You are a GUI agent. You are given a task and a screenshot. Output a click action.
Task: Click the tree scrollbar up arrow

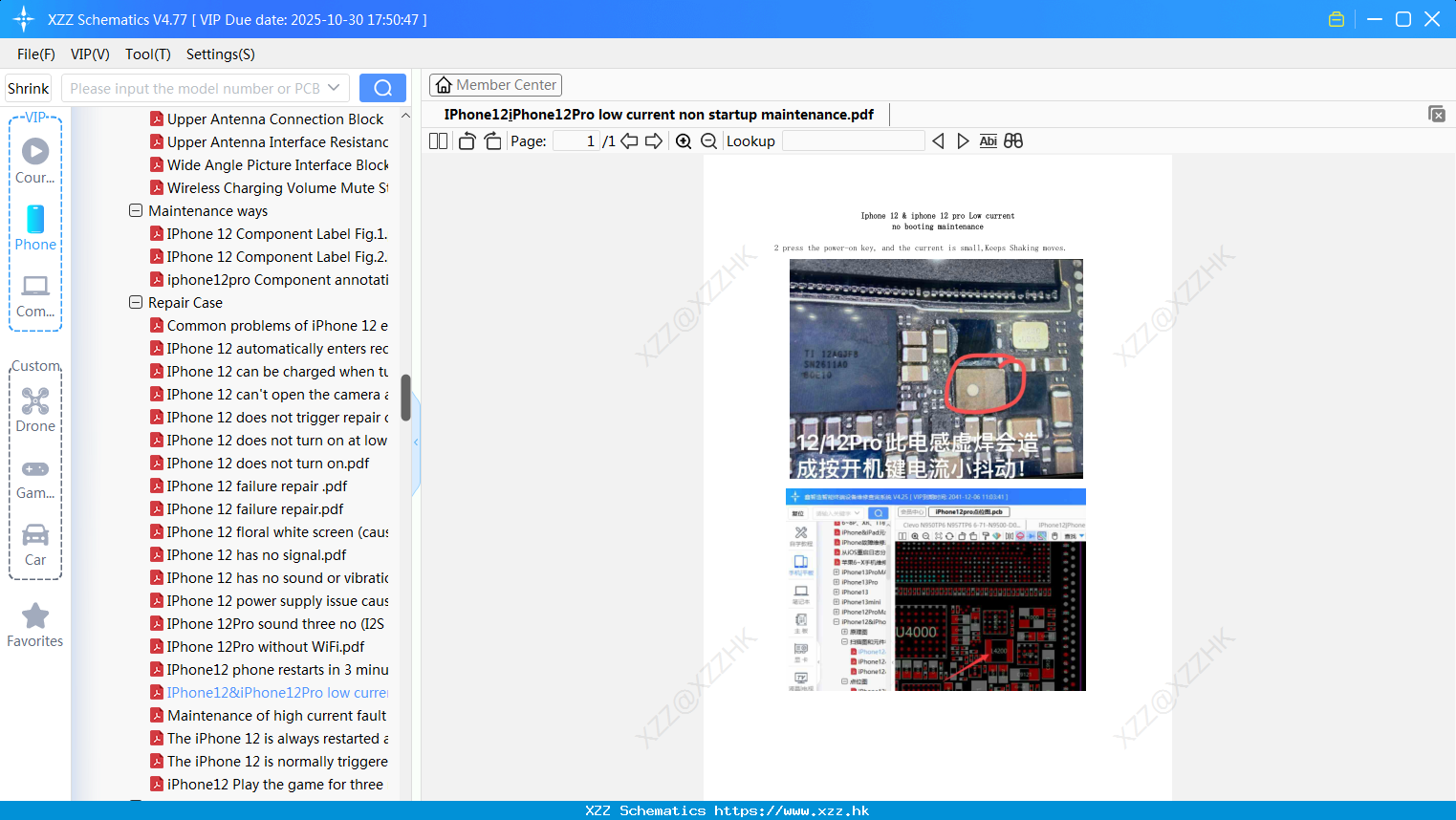pos(405,116)
